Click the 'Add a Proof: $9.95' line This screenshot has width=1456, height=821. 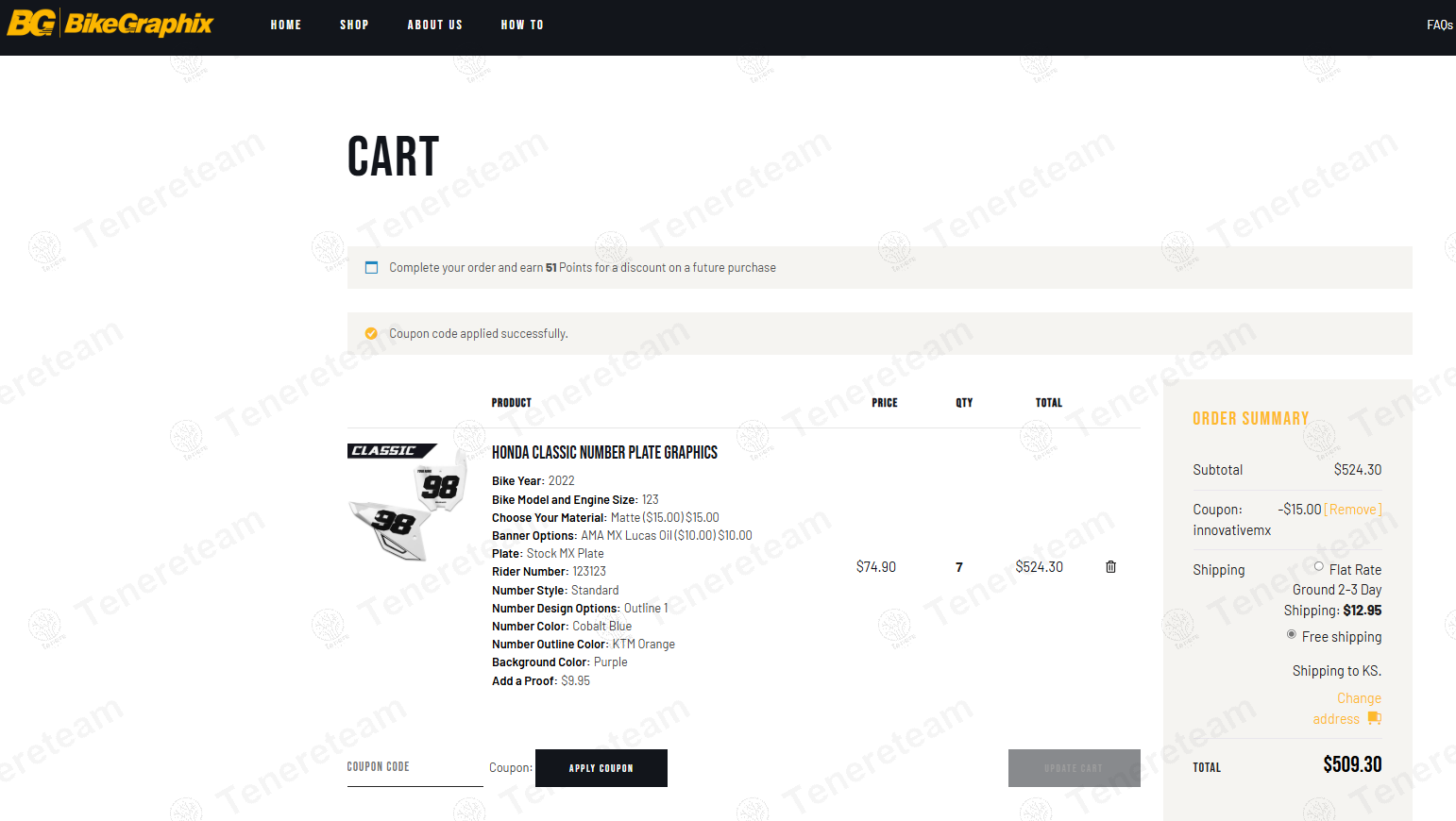pyautogui.click(x=541, y=681)
